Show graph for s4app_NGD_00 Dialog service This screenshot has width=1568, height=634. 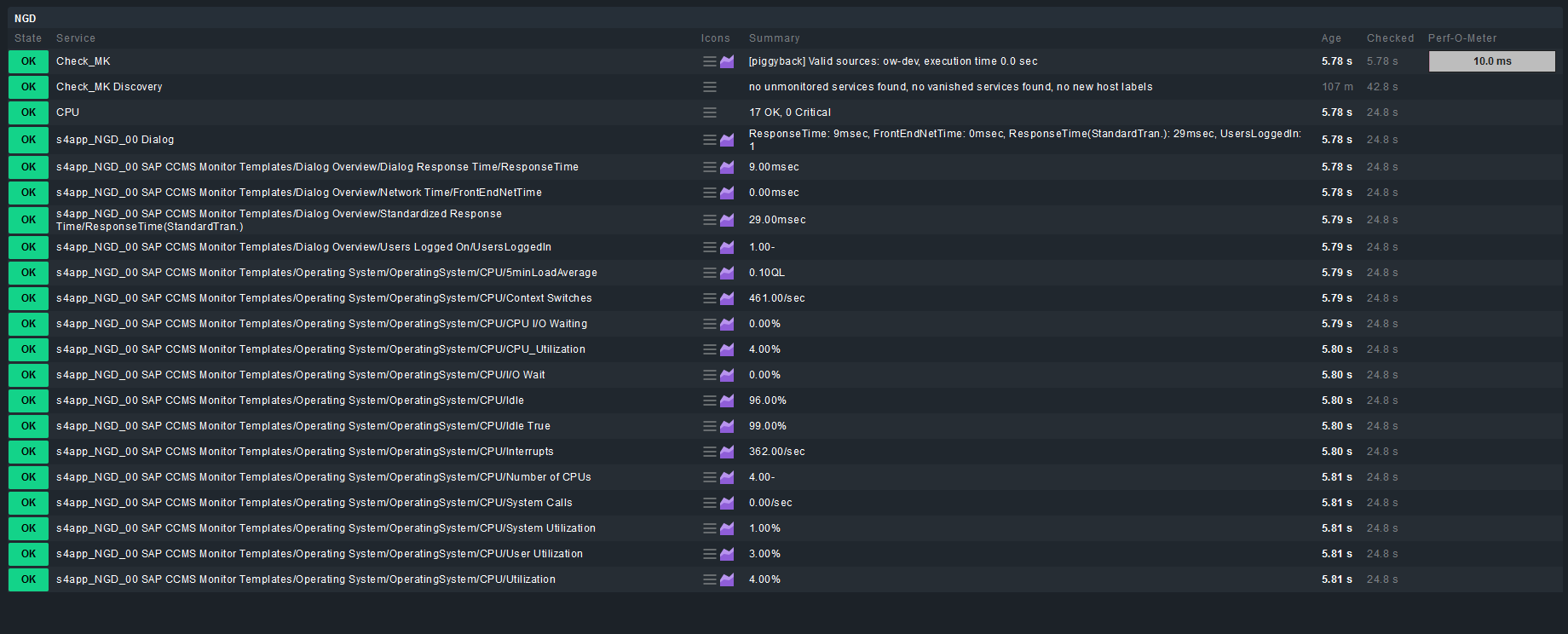727,140
